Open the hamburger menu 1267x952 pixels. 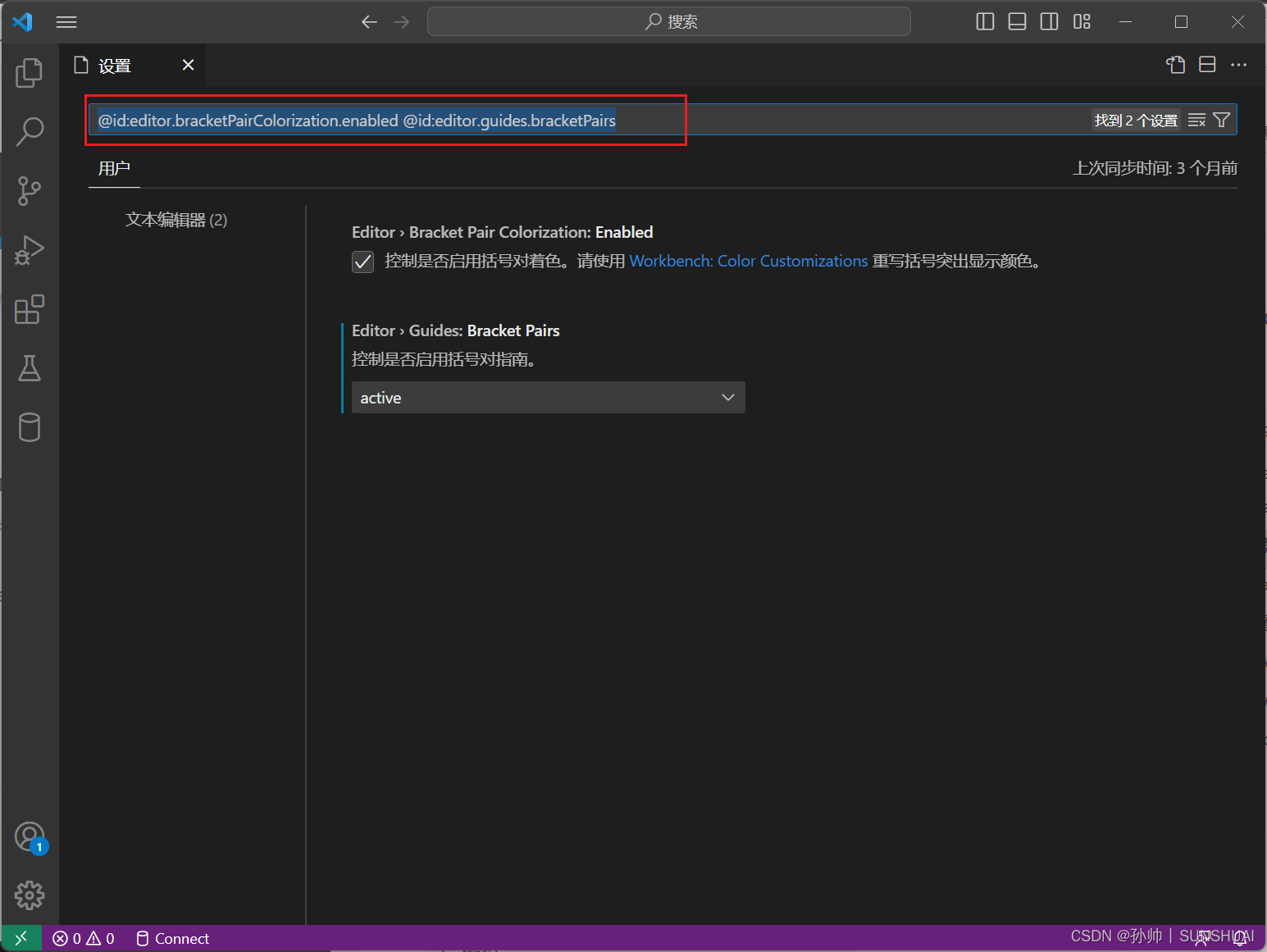[x=66, y=22]
